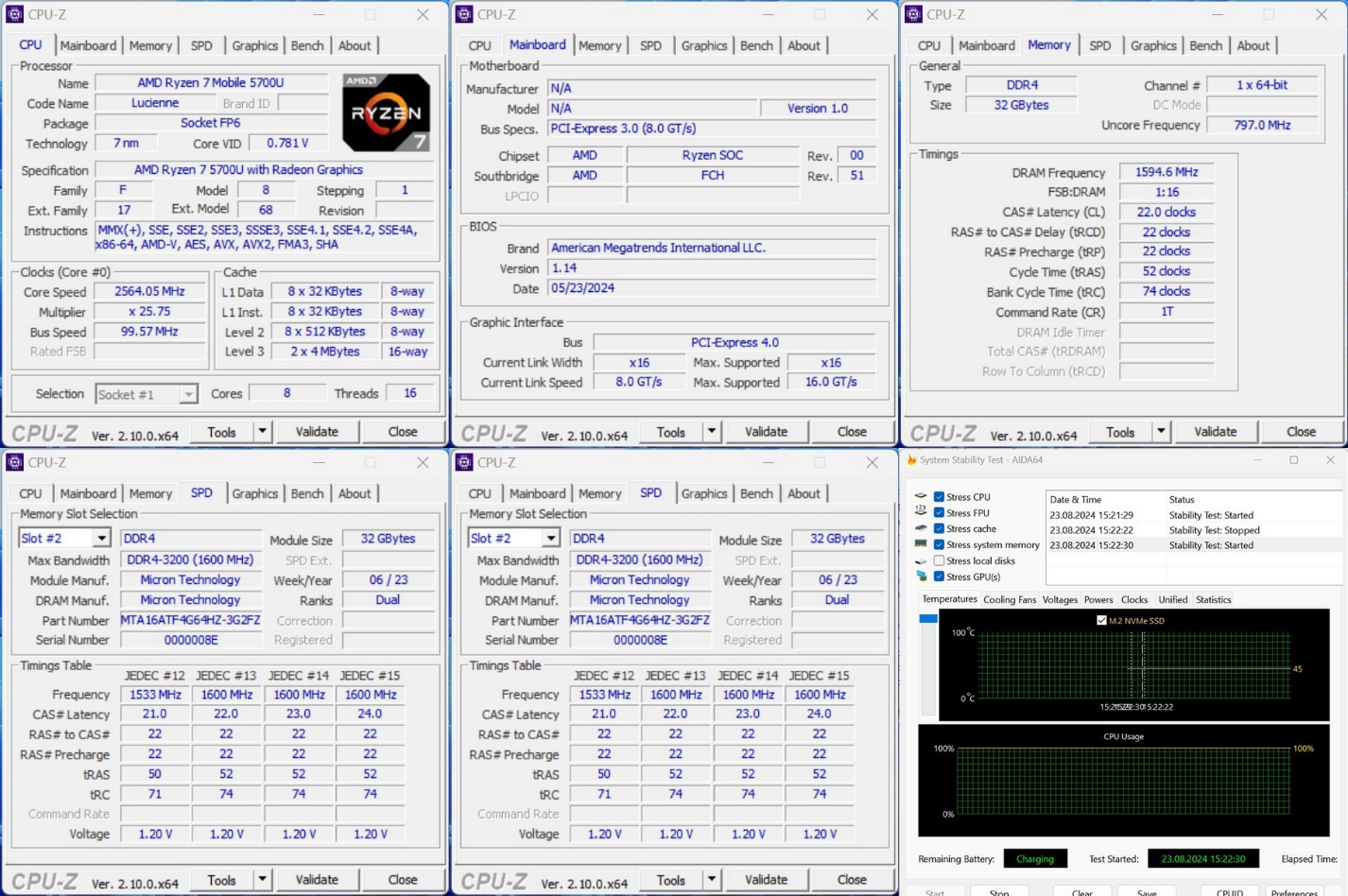Screen dimensions: 1348x896
Task: Click the 123 icon beside Stress FPU
Action: 921,512
